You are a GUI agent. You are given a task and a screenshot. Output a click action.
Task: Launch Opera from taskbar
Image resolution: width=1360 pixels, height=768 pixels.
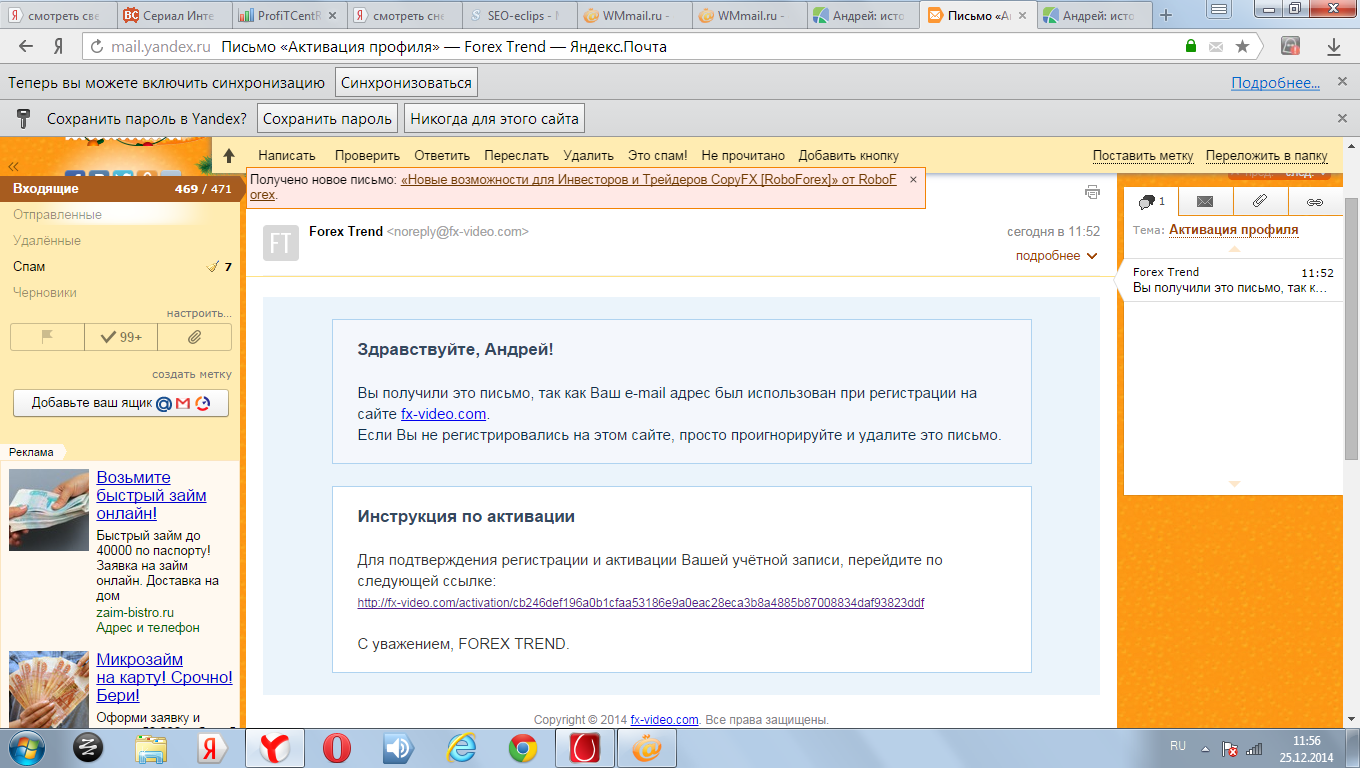[x=337, y=748]
